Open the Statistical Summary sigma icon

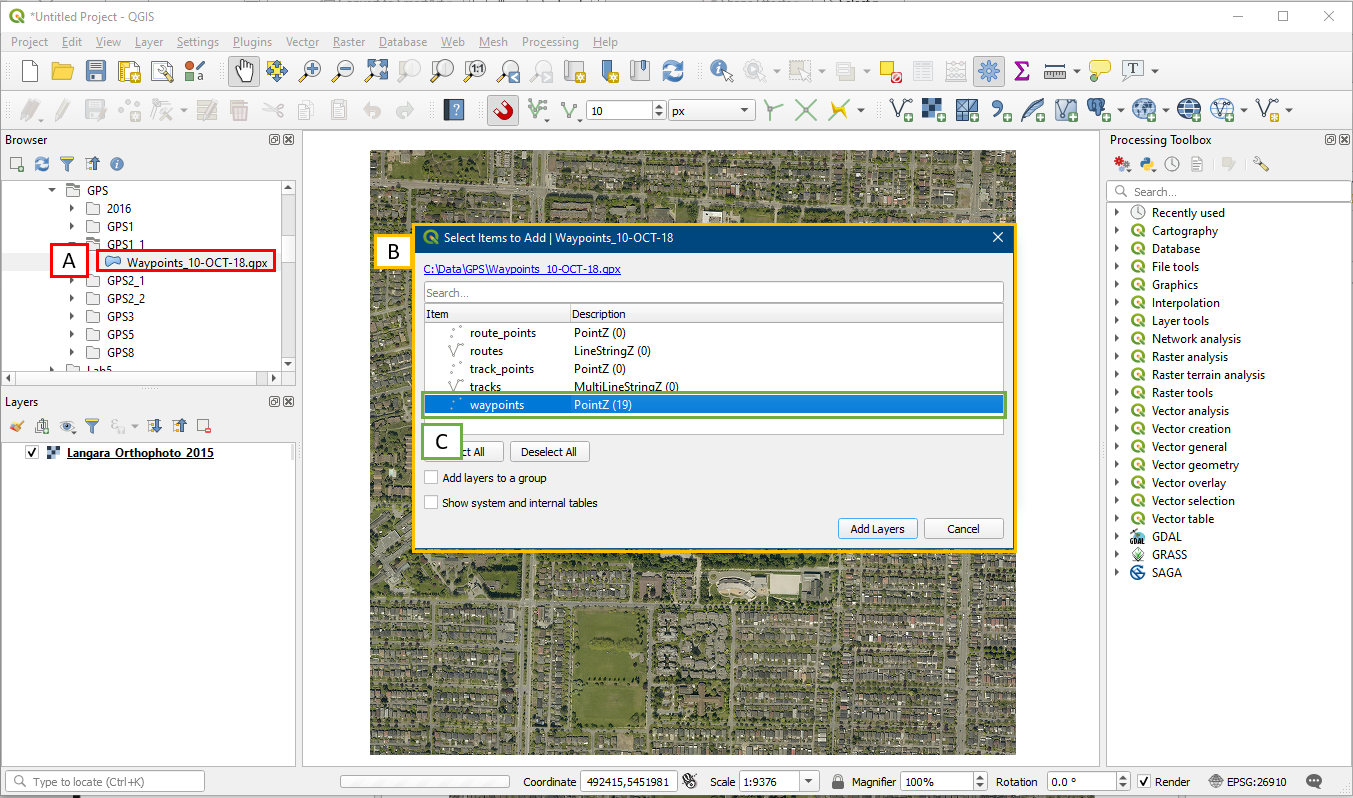[1022, 71]
